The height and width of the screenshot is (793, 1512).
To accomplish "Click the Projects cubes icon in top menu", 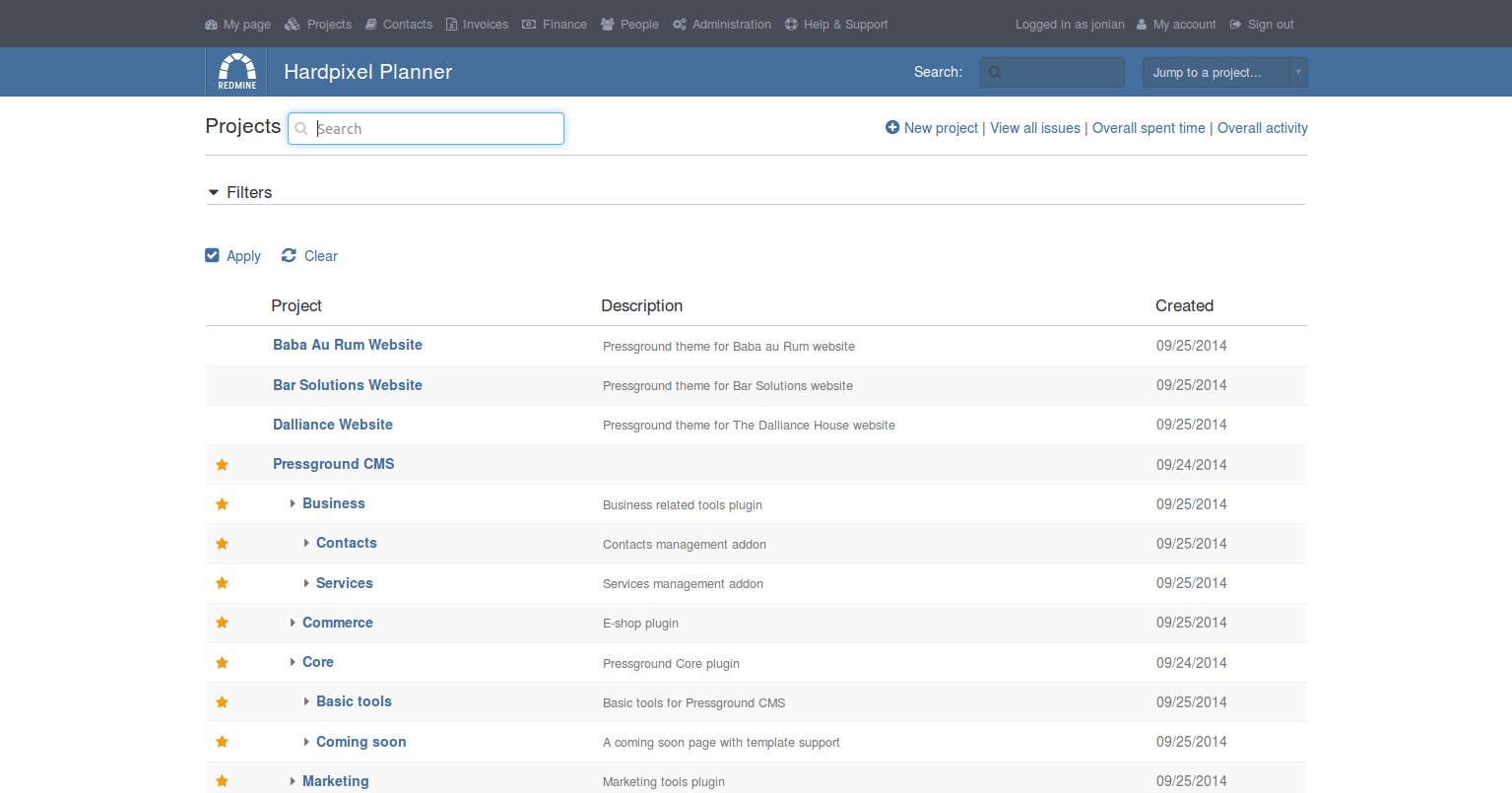I will click(293, 25).
